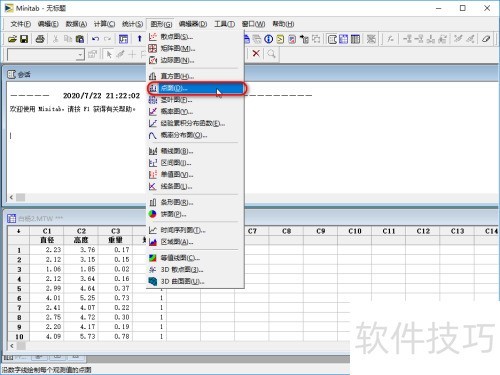
Task: Select row header 5 in worksheet
Action: click(19, 289)
